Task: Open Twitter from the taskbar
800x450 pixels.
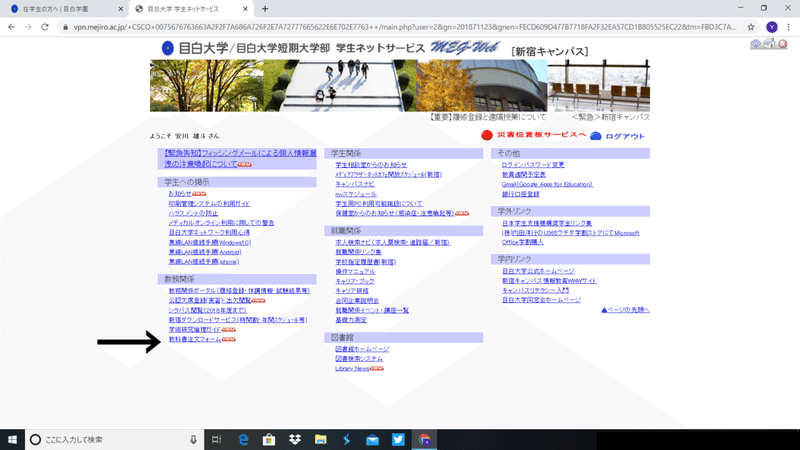Action: point(398,439)
